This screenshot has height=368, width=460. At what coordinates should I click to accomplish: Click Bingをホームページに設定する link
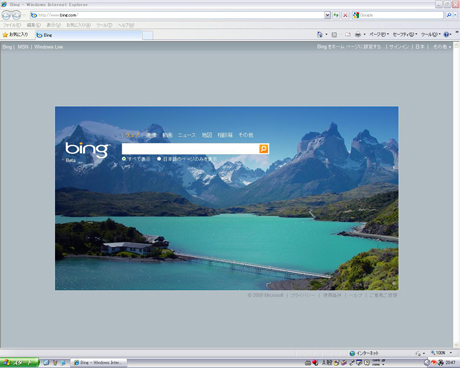tap(349, 47)
